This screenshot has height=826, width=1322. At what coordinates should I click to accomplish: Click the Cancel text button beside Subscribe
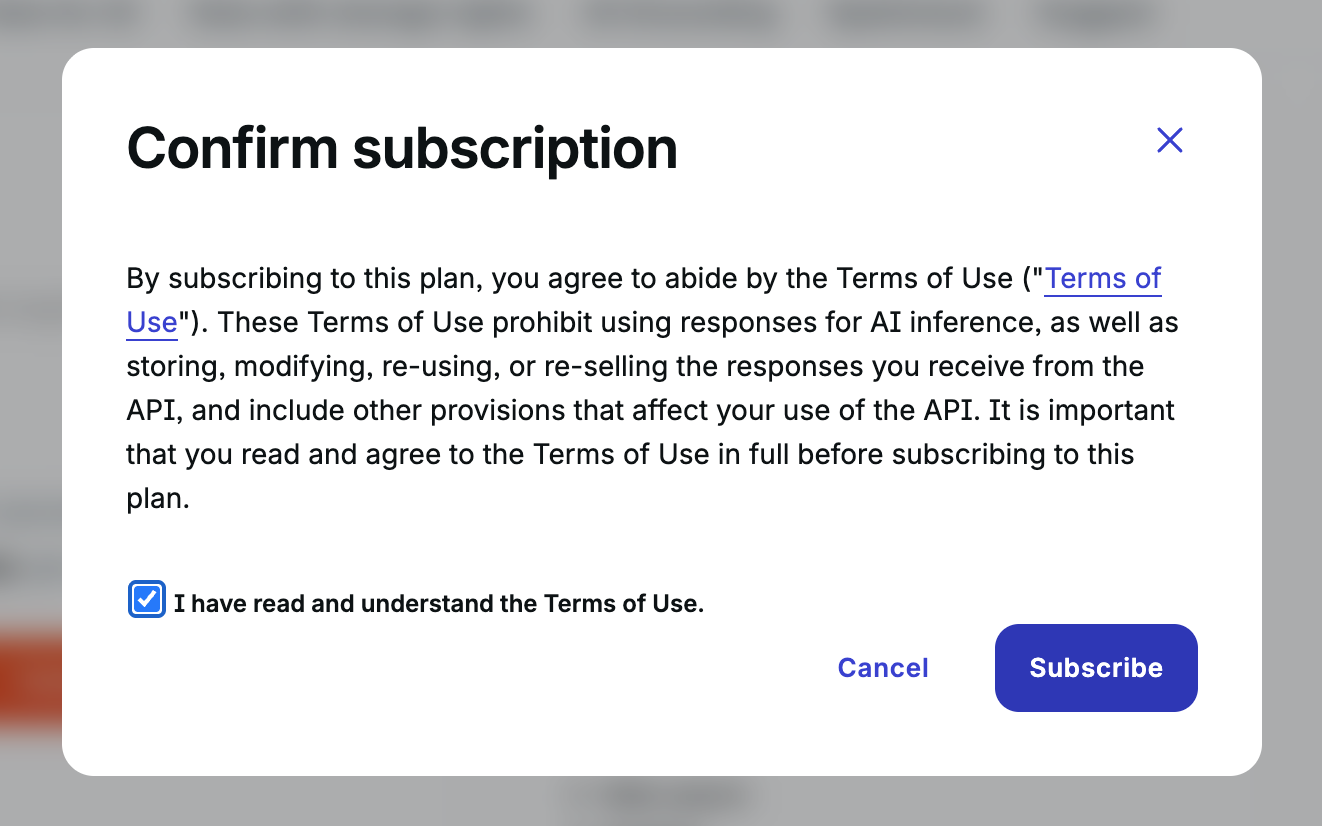click(x=883, y=668)
